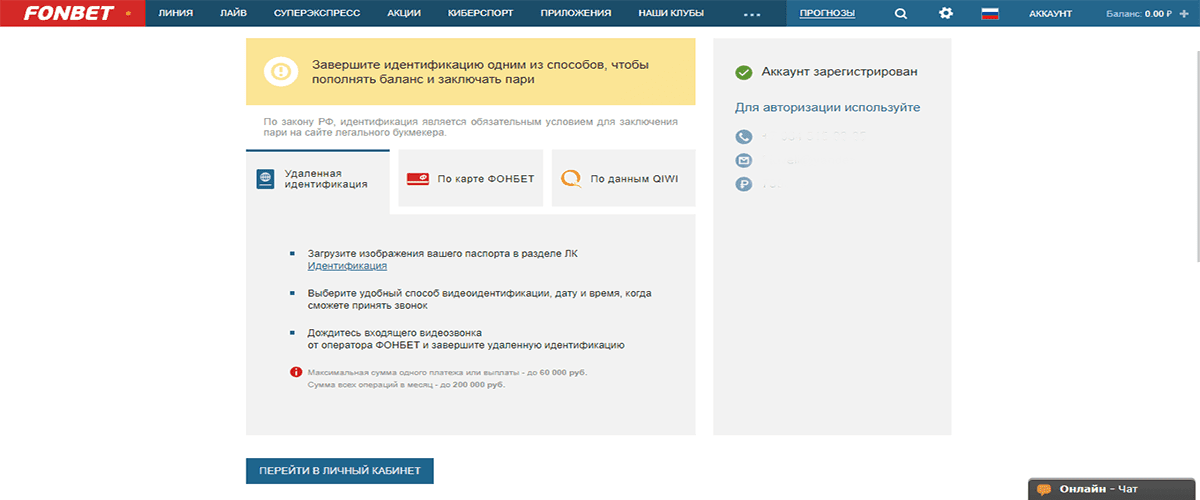Click the Аккаунт зарегистрирован text
Image resolution: width=1200 pixels, height=500 pixels.
pyautogui.click(x=839, y=72)
